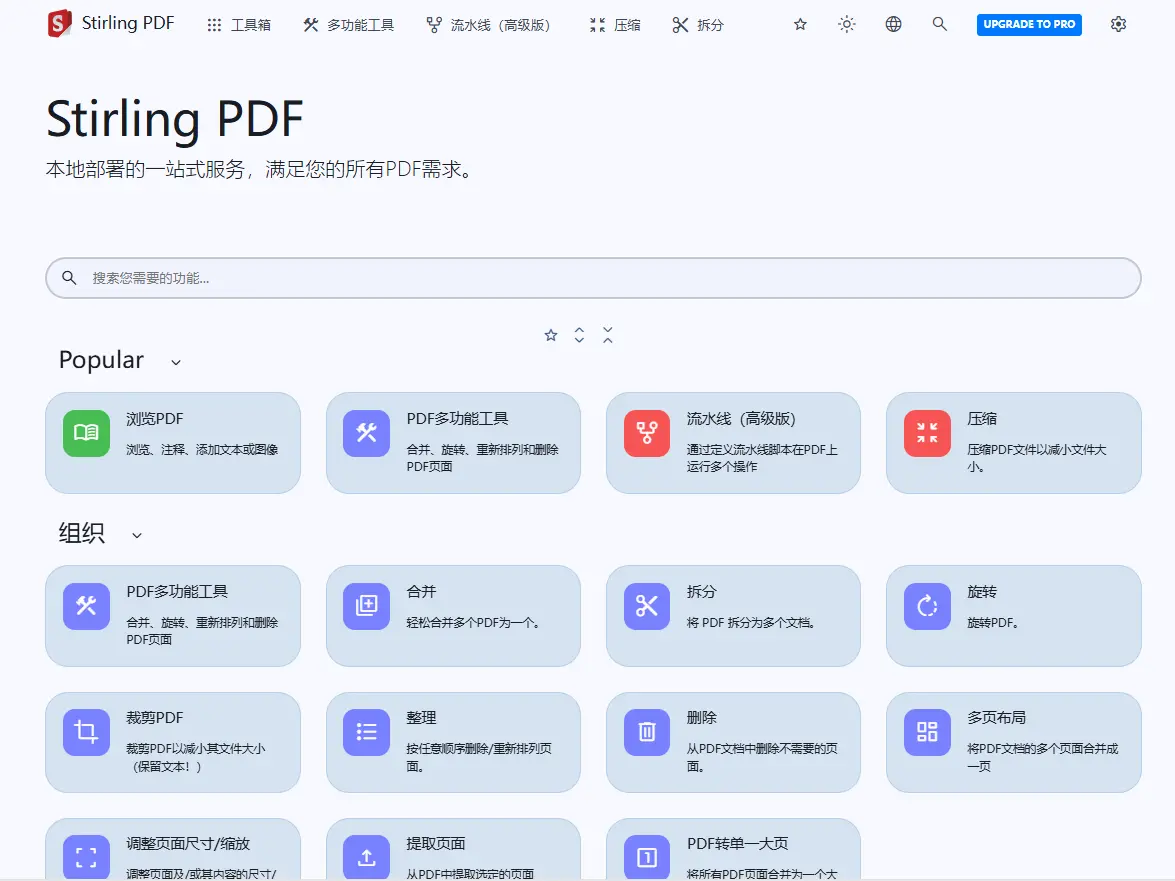Open the 裁剪PDF crop icon
The width and height of the screenshot is (1175, 881).
click(x=87, y=732)
